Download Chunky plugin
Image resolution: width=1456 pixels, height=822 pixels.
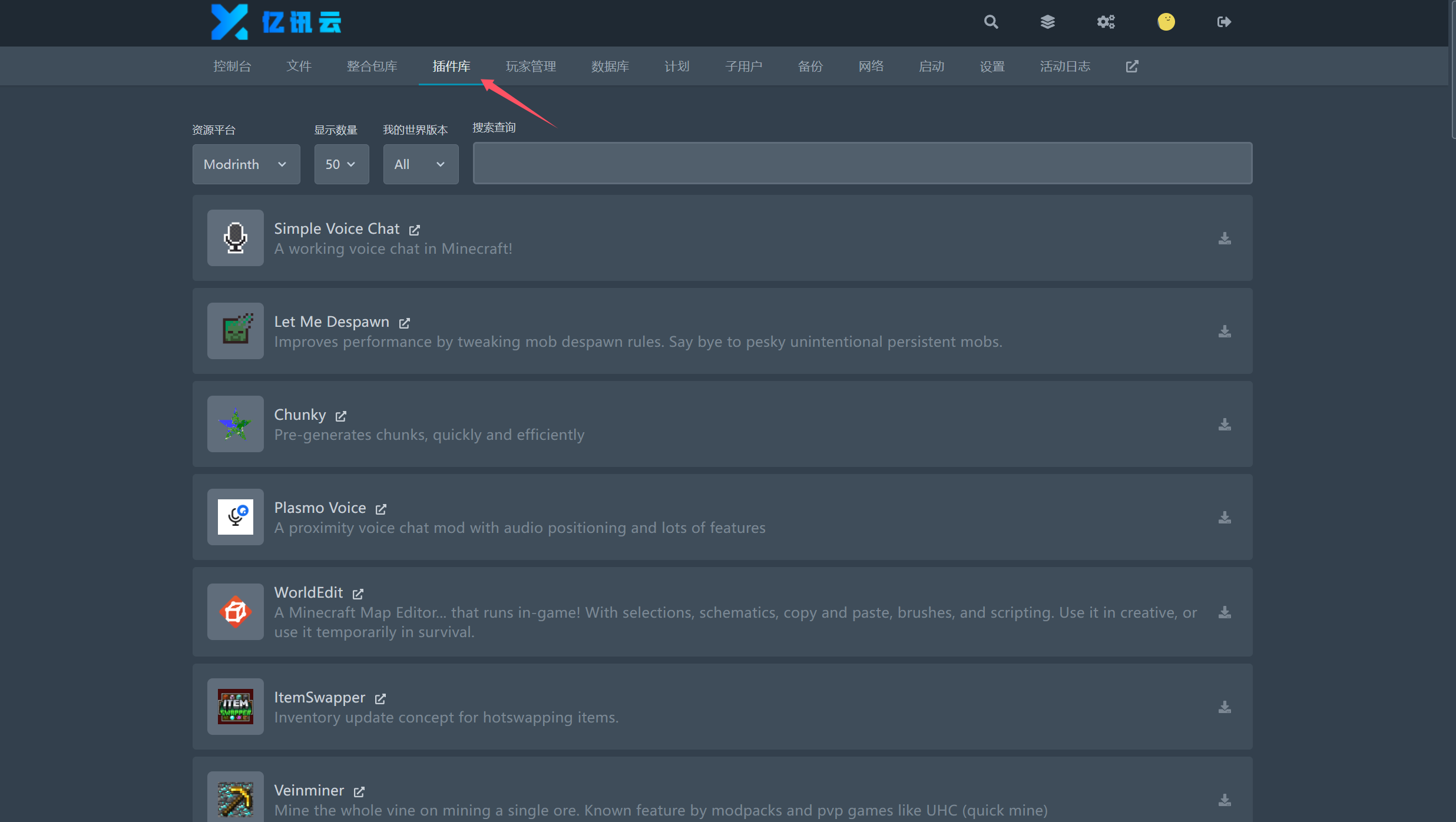[x=1225, y=424]
